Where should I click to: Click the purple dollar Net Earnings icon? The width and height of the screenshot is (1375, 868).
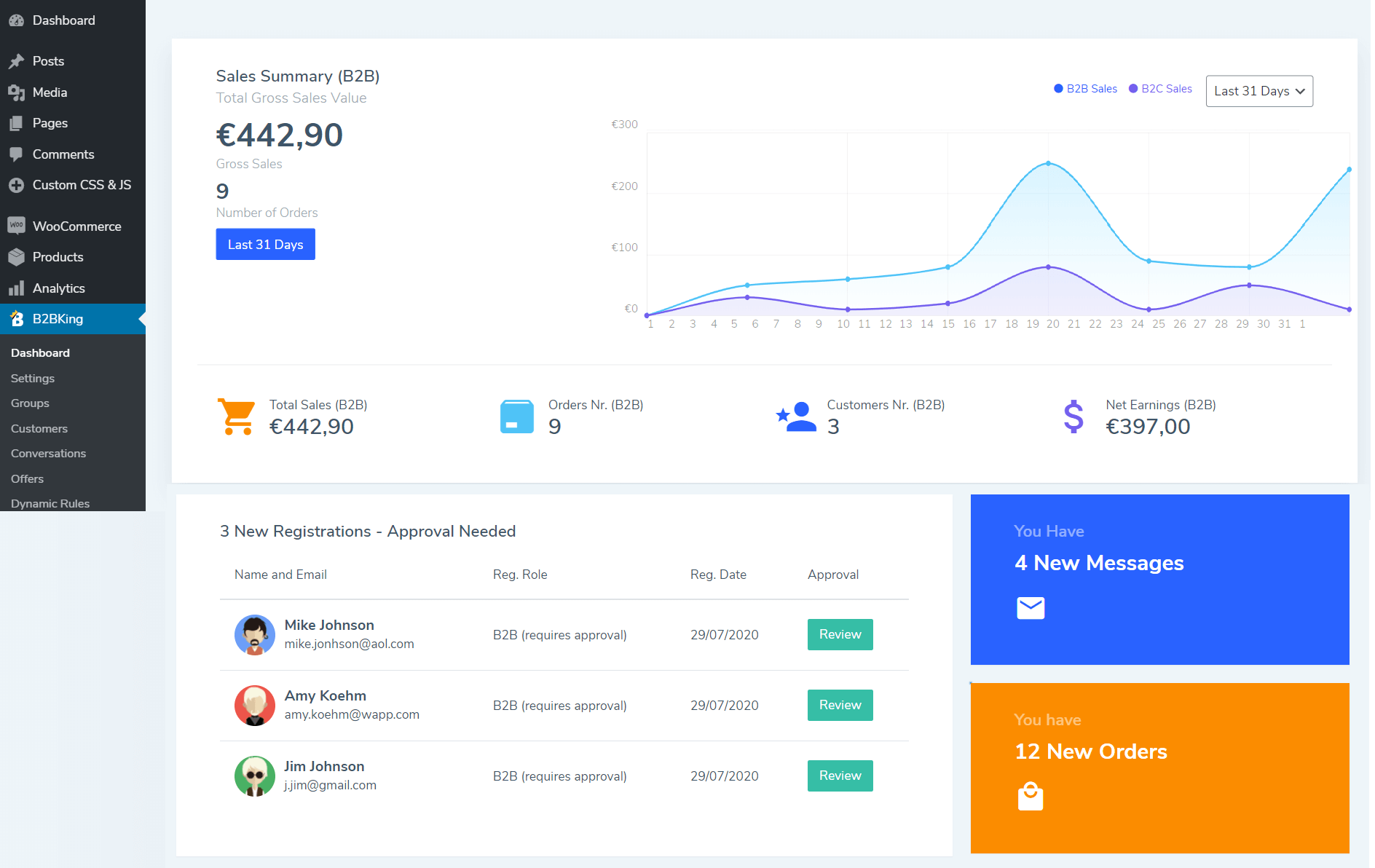pyautogui.click(x=1073, y=417)
